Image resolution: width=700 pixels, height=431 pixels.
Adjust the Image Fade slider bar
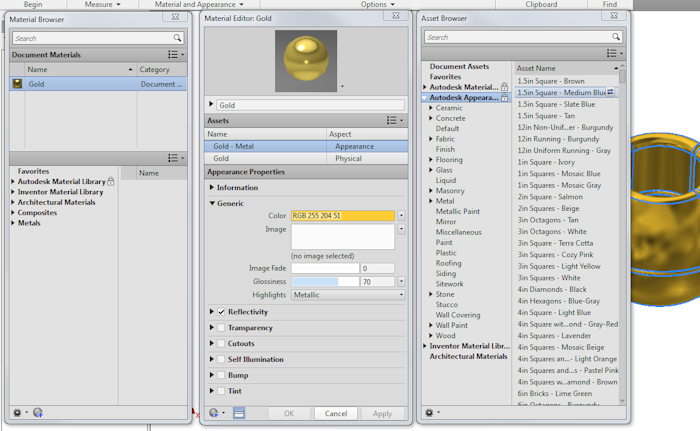click(325, 268)
